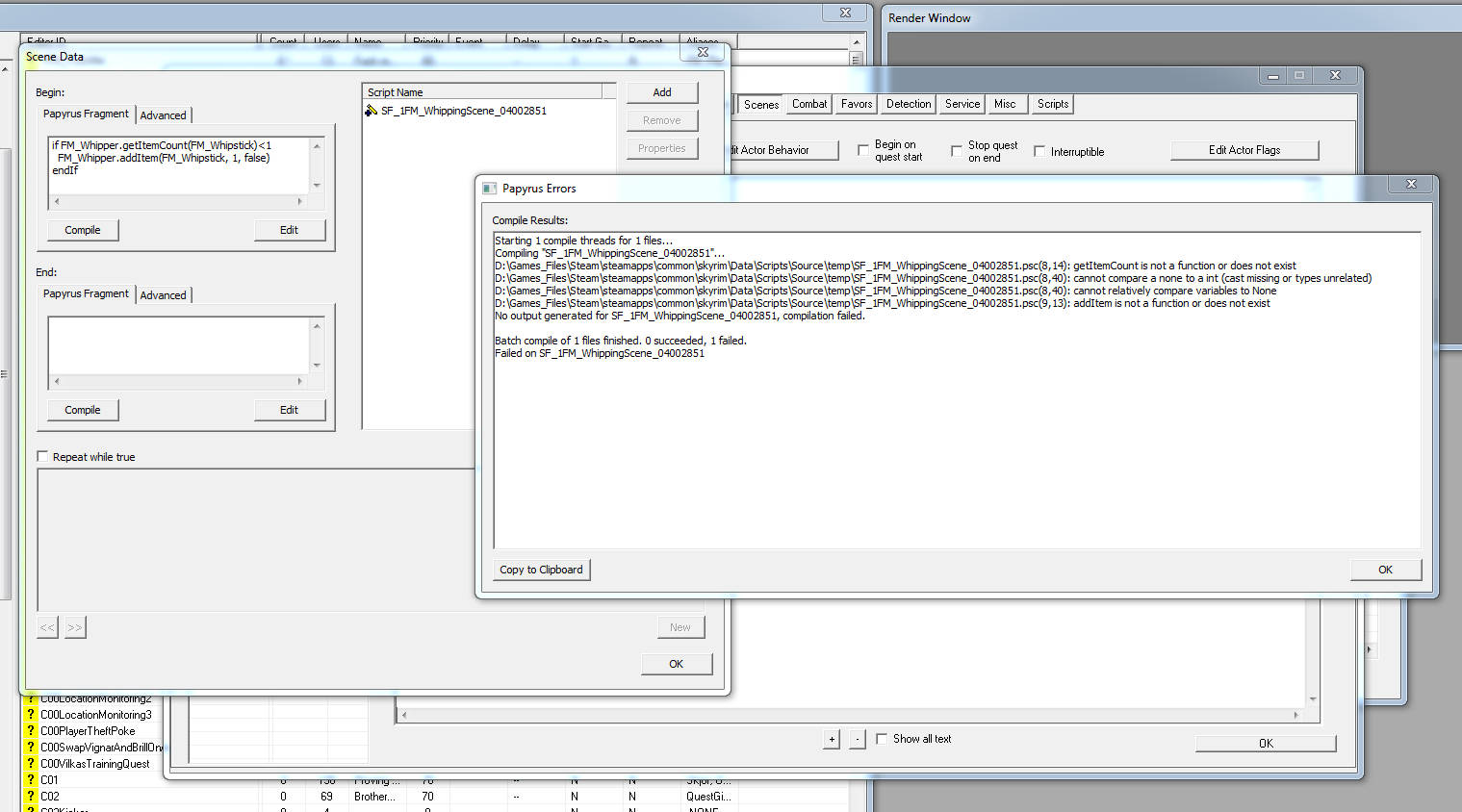Toggle the Stop quest on end checkbox

pyautogui.click(x=956, y=150)
